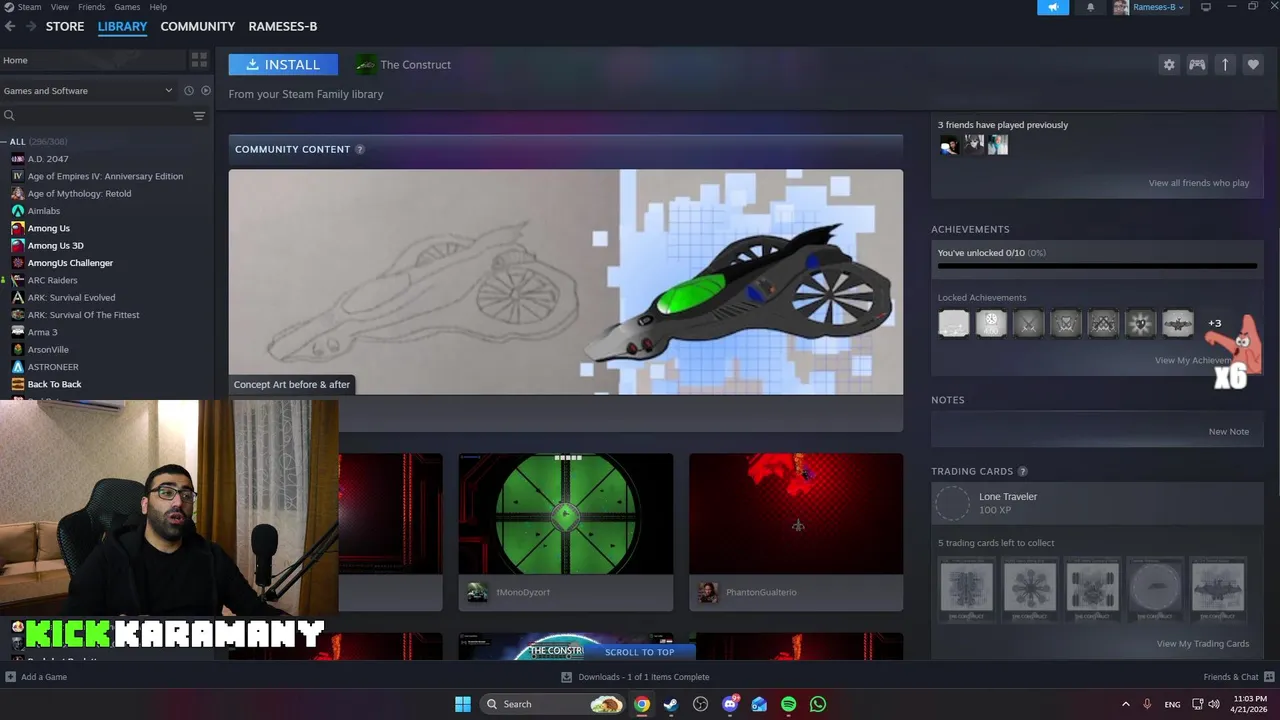Click the blue INSTALL button

[283, 65]
